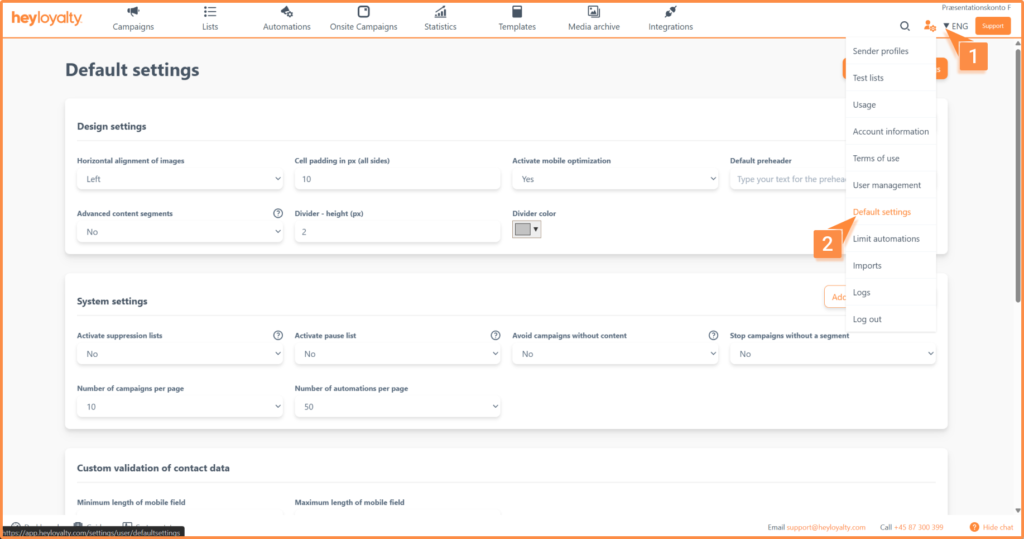Image resolution: width=1024 pixels, height=539 pixels.
Task: Click the user settings account icon
Action: point(930,26)
